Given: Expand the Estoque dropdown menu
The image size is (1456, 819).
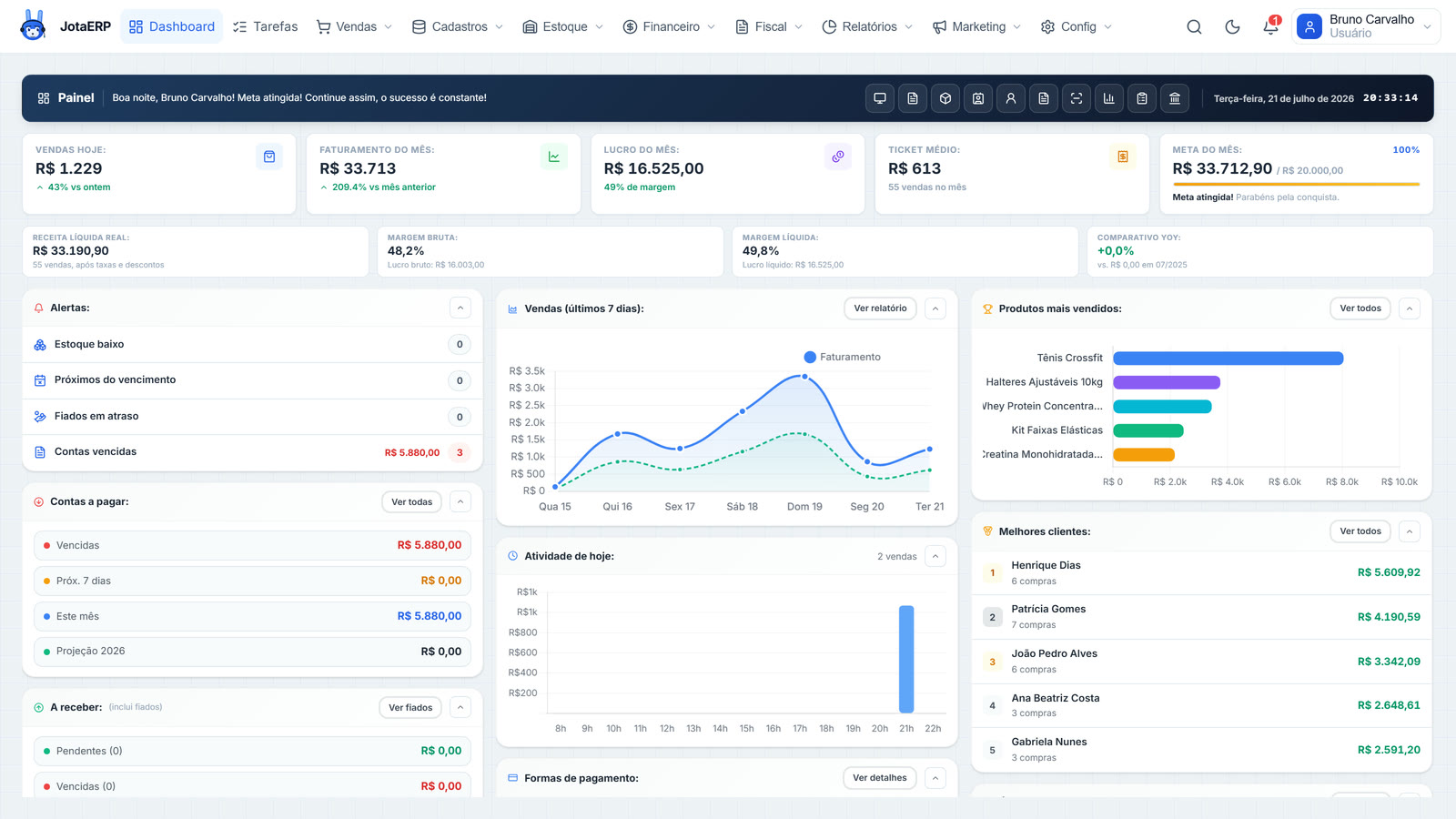Looking at the screenshot, I should pyautogui.click(x=563, y=26).
